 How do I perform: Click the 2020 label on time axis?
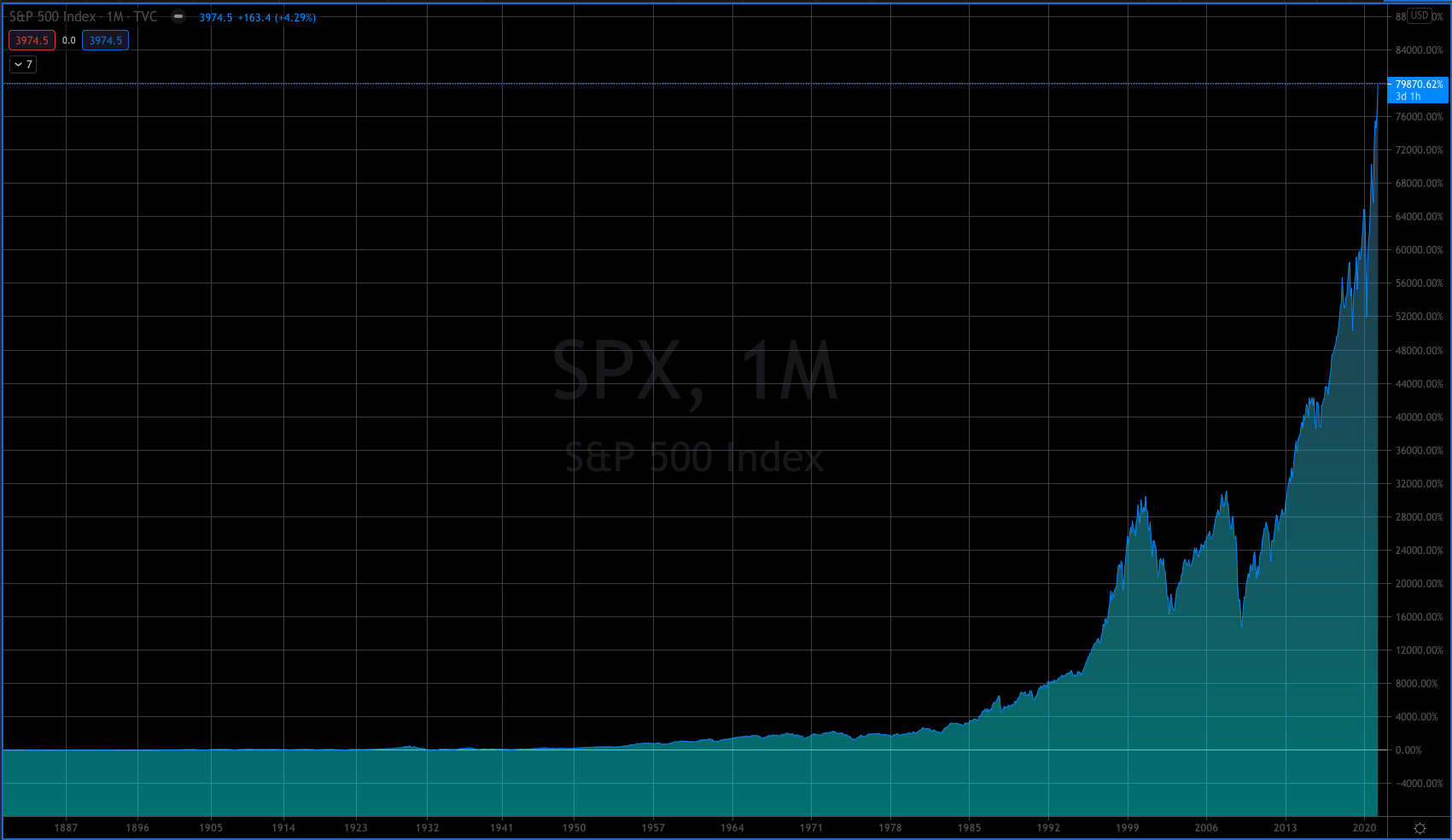coord(1364,827)
